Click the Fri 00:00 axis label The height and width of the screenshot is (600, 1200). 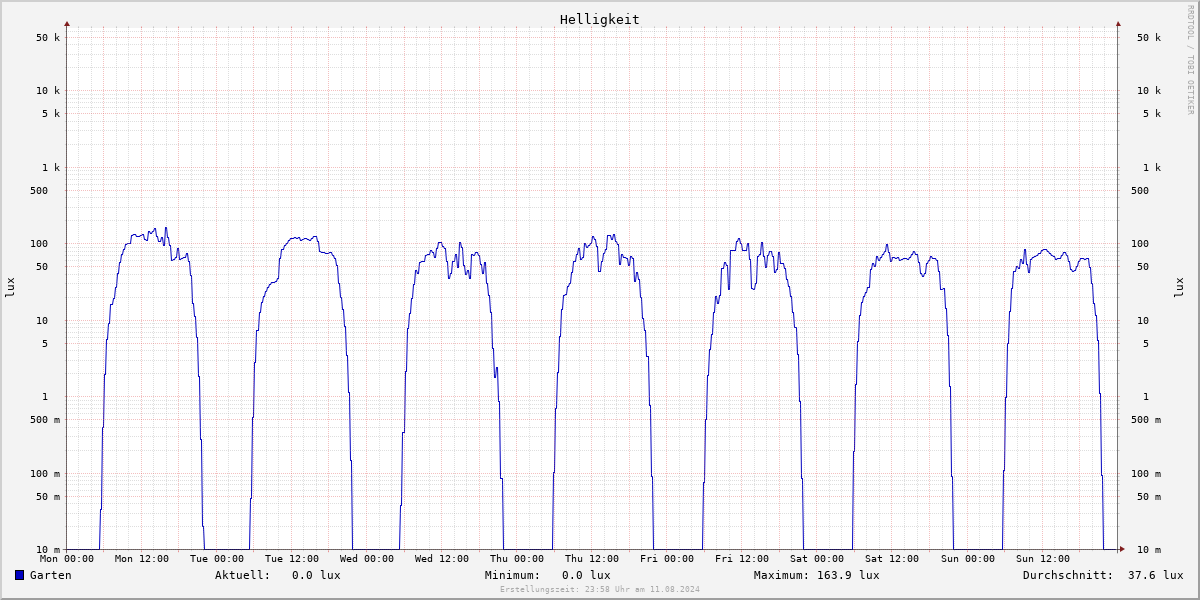667,559
